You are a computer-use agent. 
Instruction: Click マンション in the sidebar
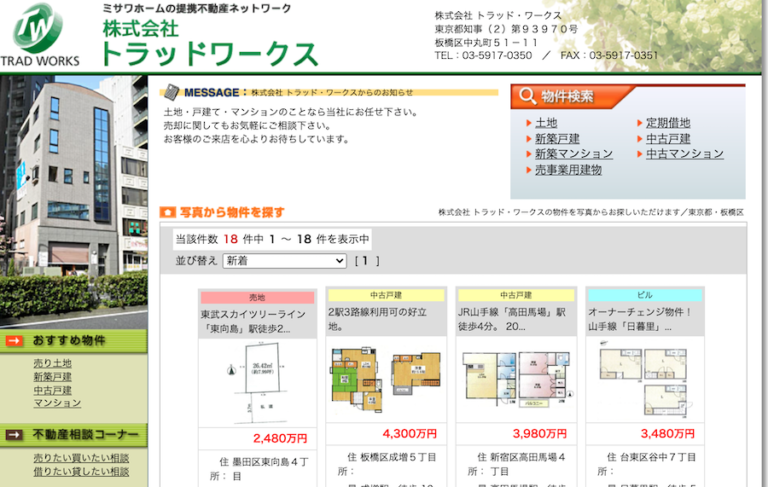[x=57, y=403]
